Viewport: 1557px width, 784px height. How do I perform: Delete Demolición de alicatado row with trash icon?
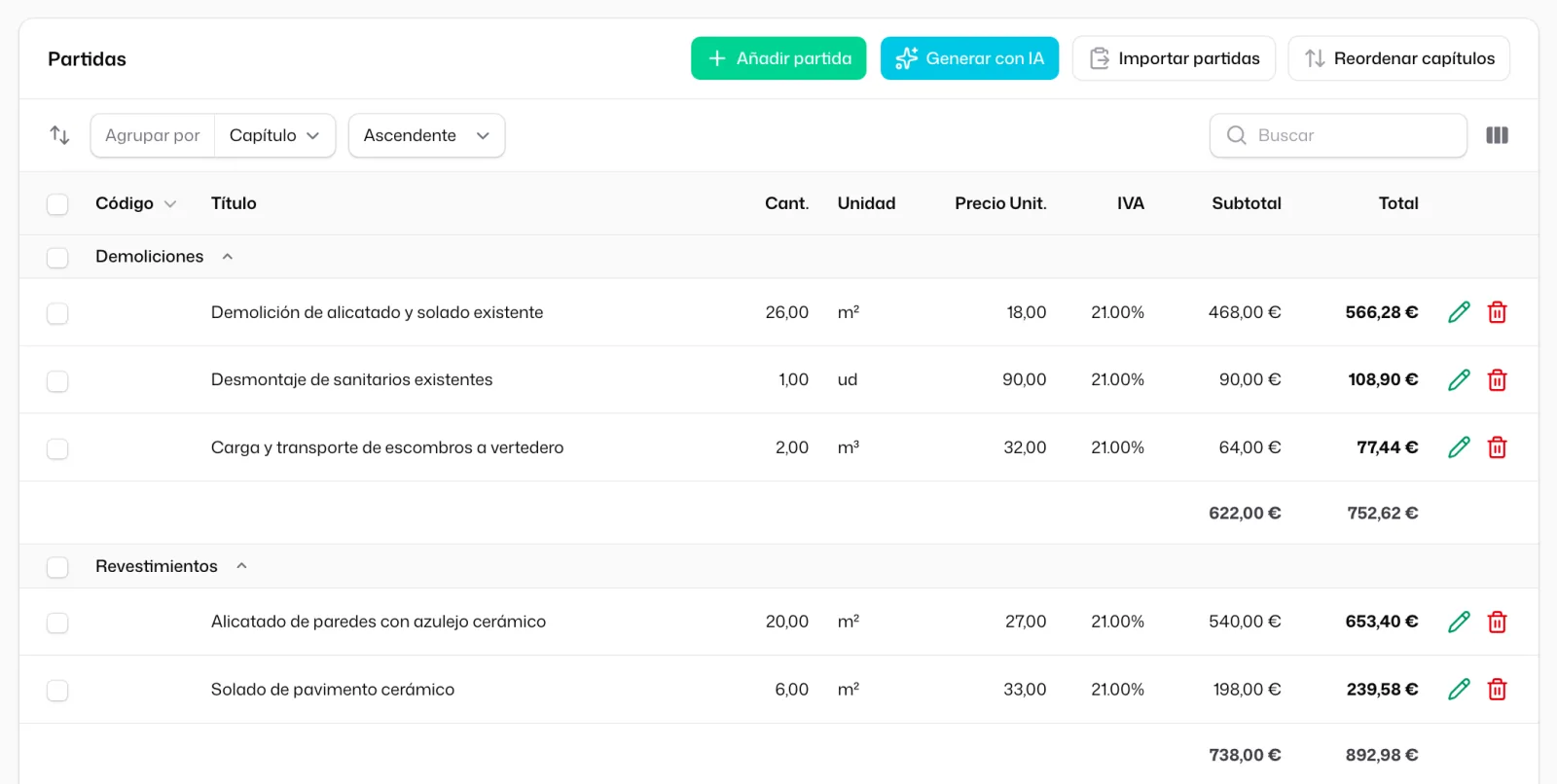1497,312
